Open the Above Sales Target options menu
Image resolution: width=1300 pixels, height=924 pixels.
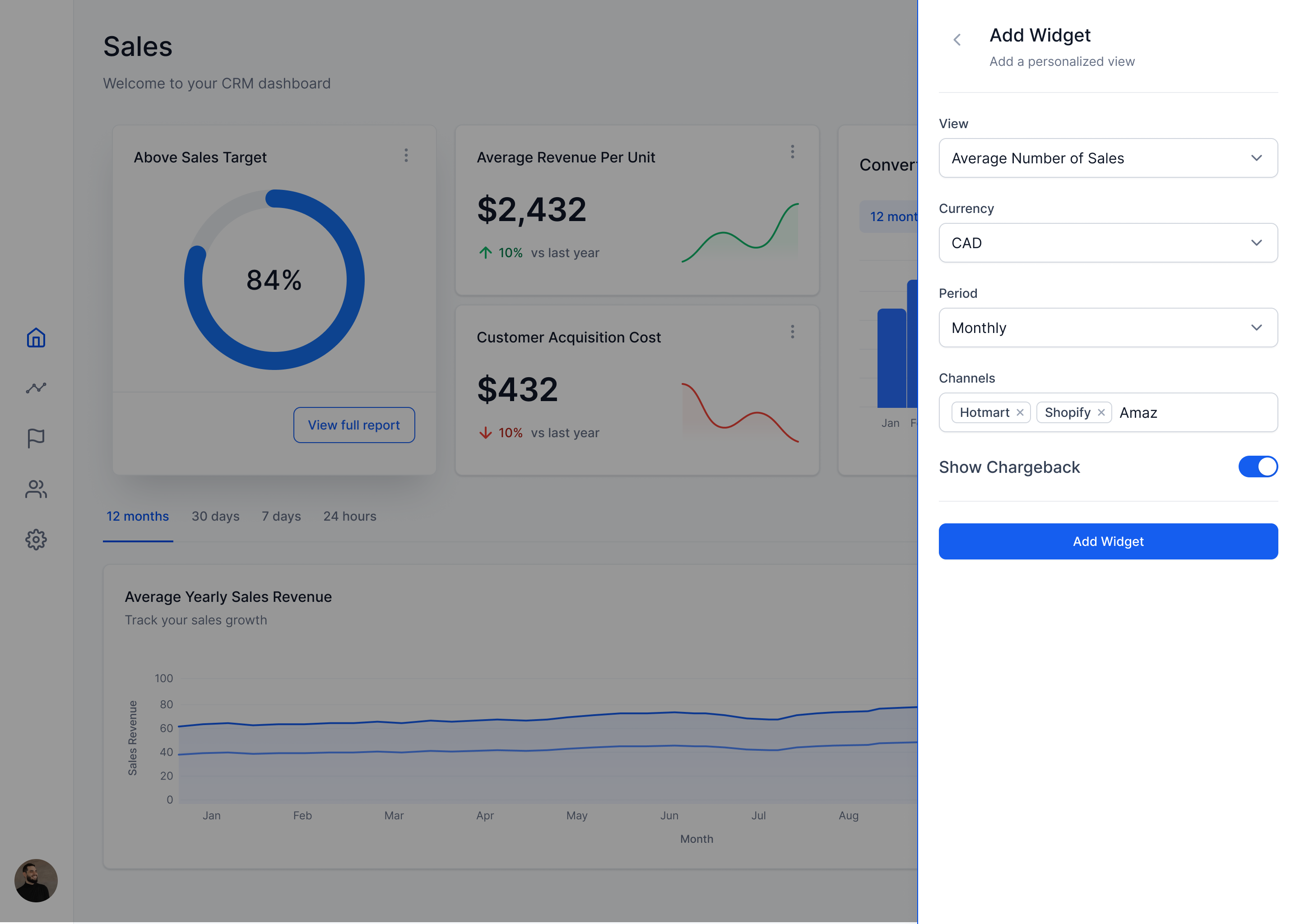(406, 155)
